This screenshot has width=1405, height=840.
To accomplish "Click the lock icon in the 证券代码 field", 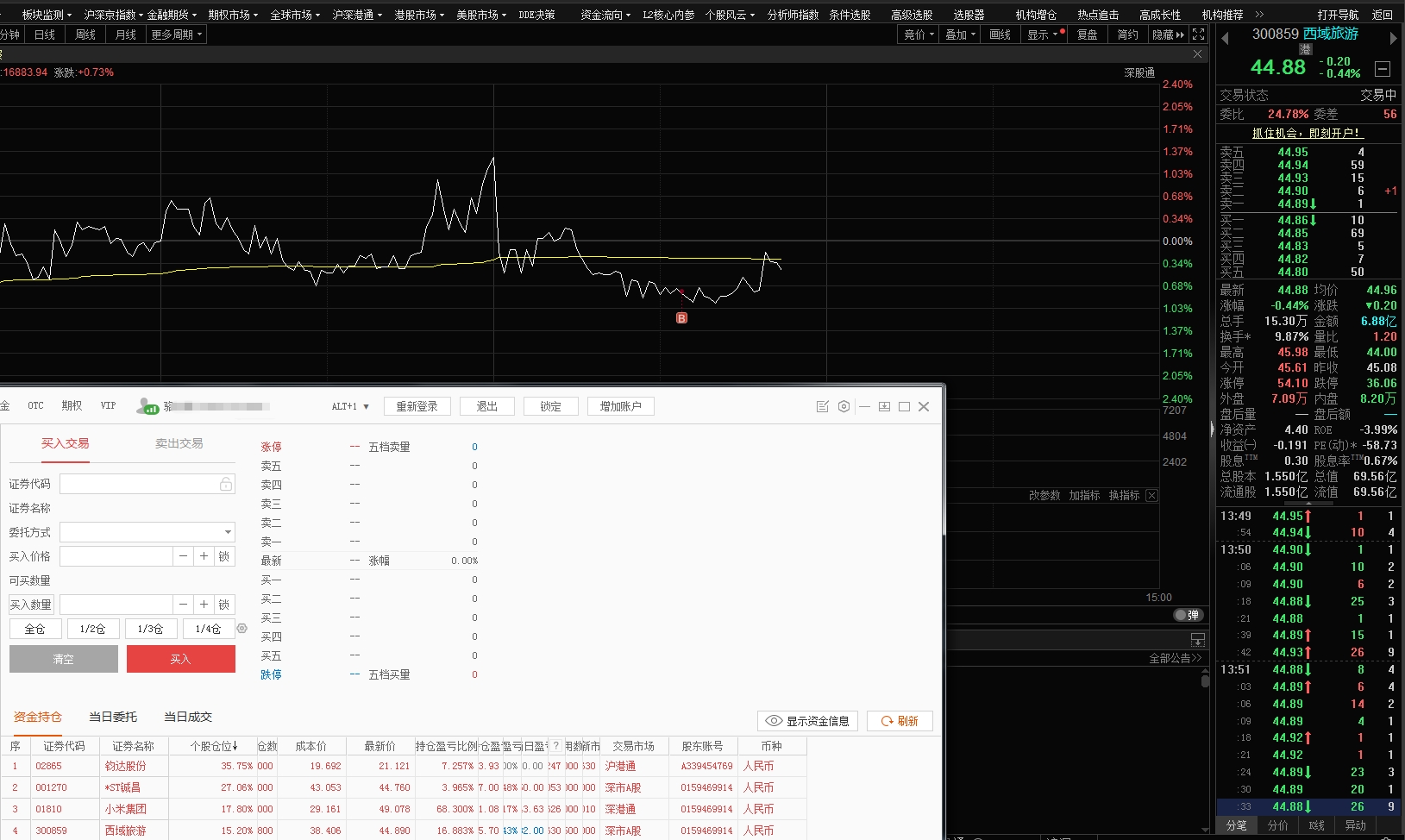I will [226, 485].
